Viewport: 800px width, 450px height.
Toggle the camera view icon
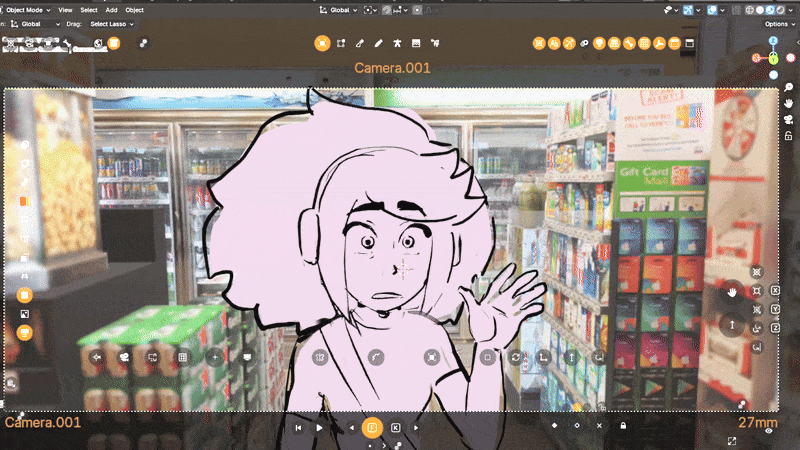coord(788,119)
